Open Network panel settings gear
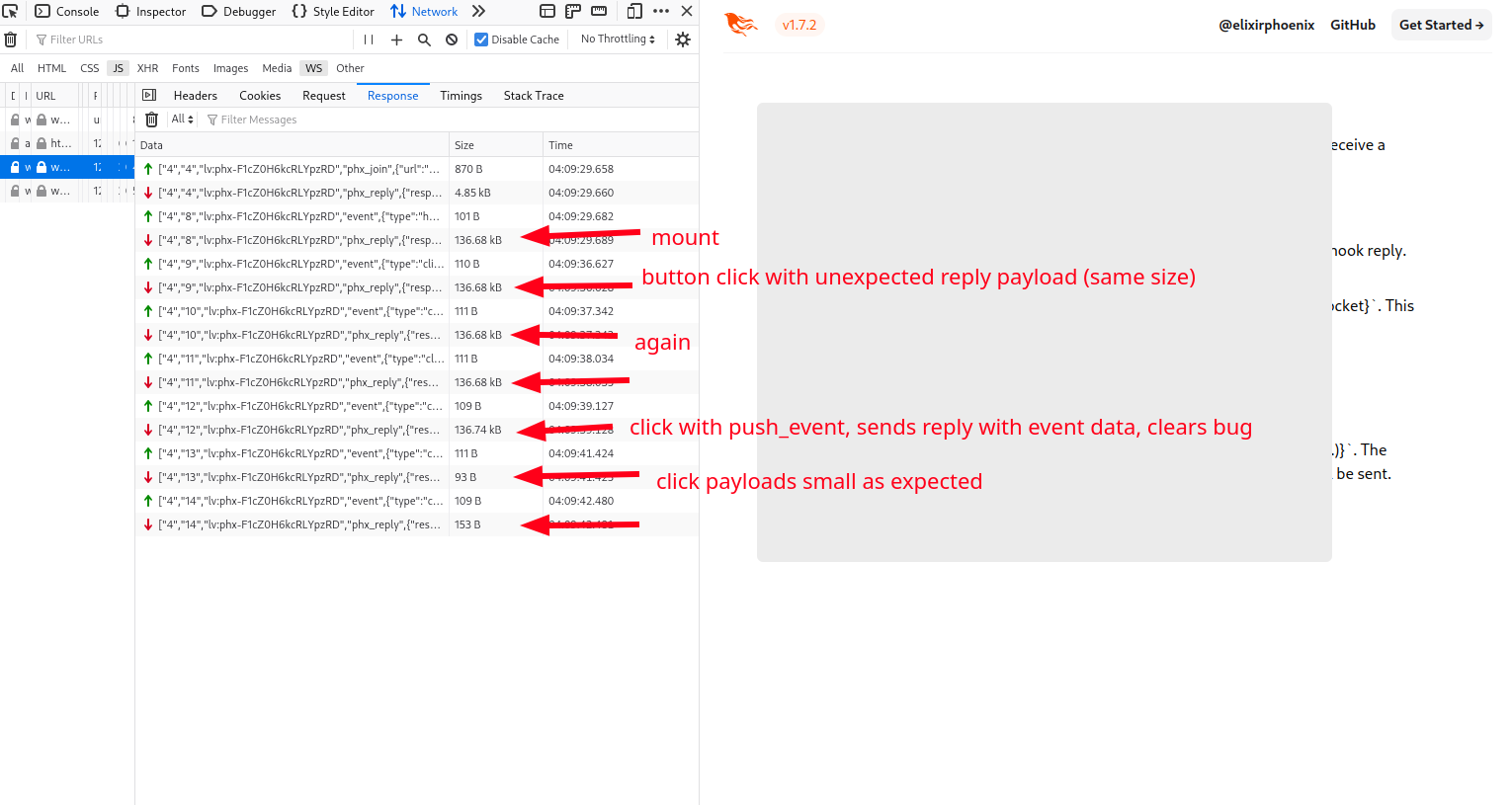 pos(682,40)
